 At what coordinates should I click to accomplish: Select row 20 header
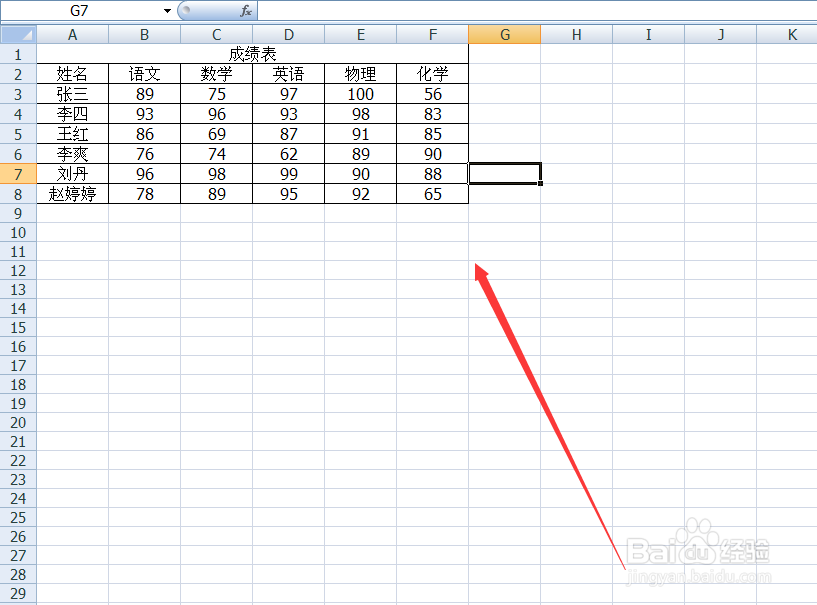(x=18, y=422)
